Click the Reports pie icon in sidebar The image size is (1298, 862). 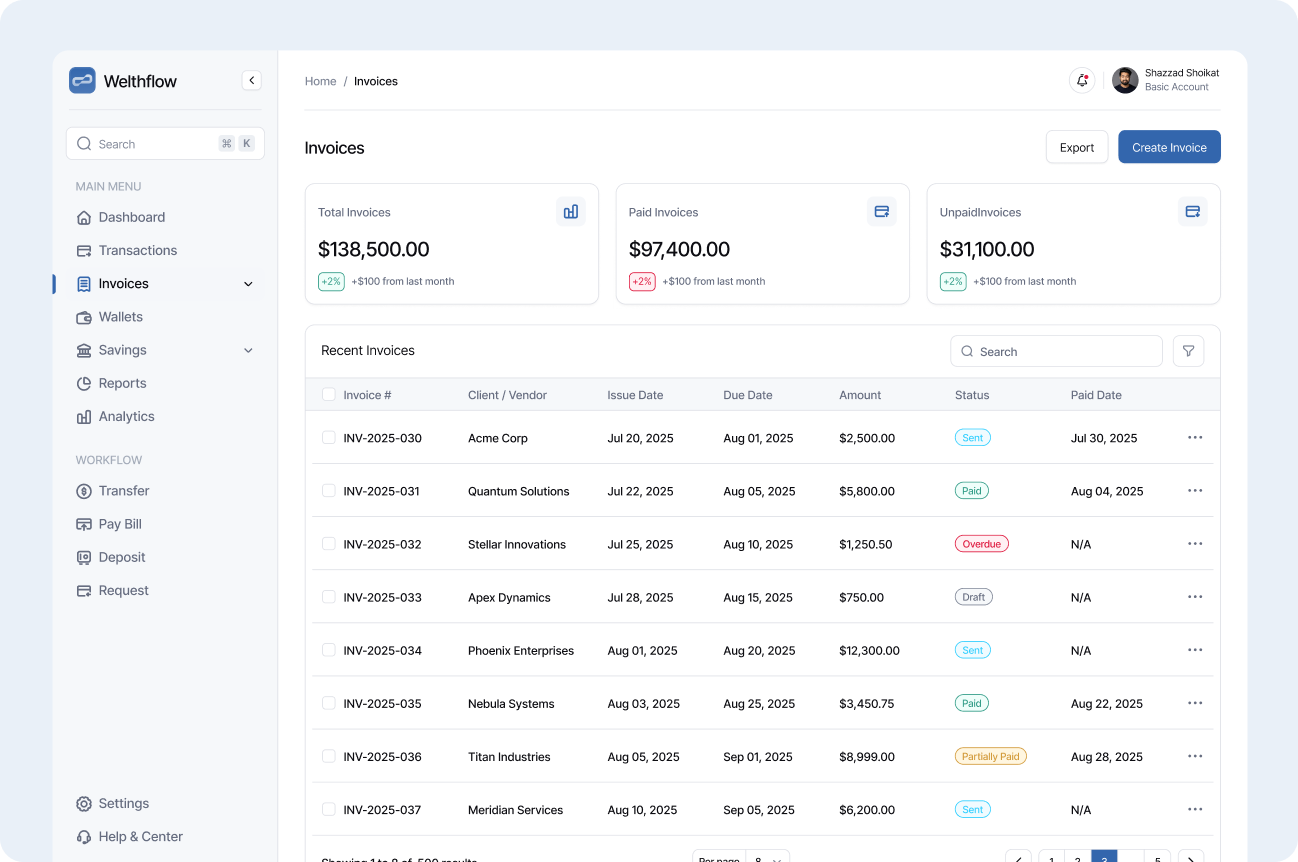[x=84, y=383]
